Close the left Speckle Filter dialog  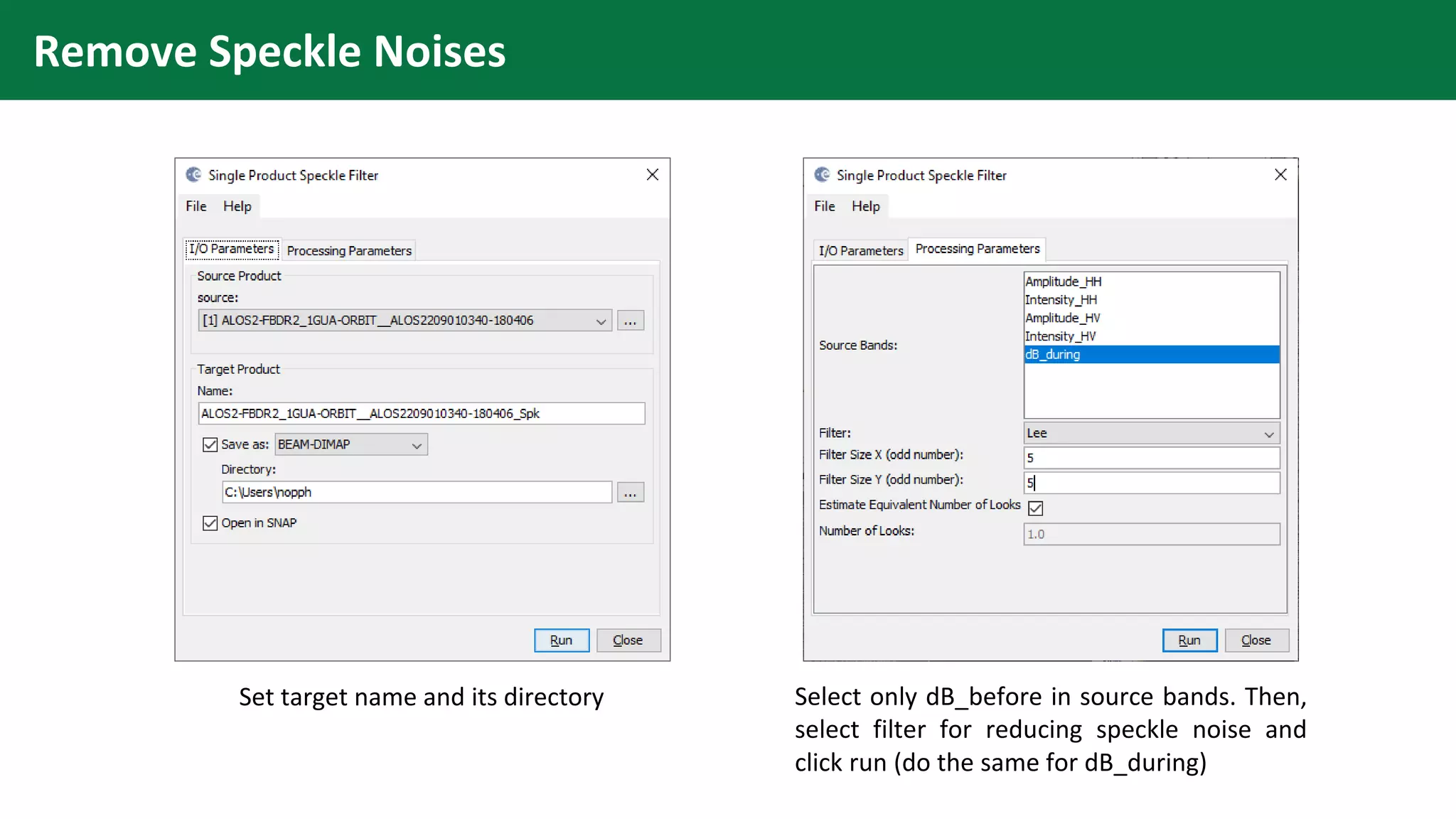coord(653,175)
